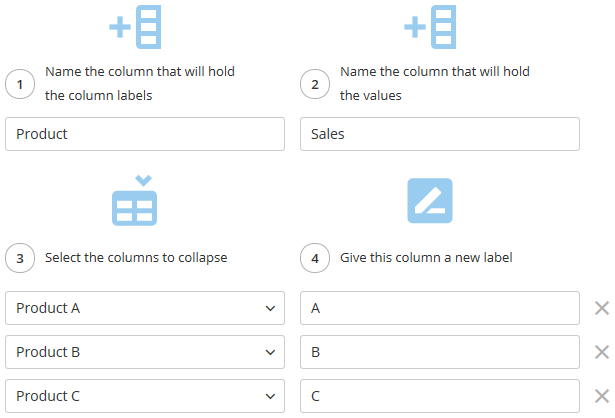This screenshot has height=418, width=615.
Task: Focus the column labels name field containing Product
Action: coord(145,134)
